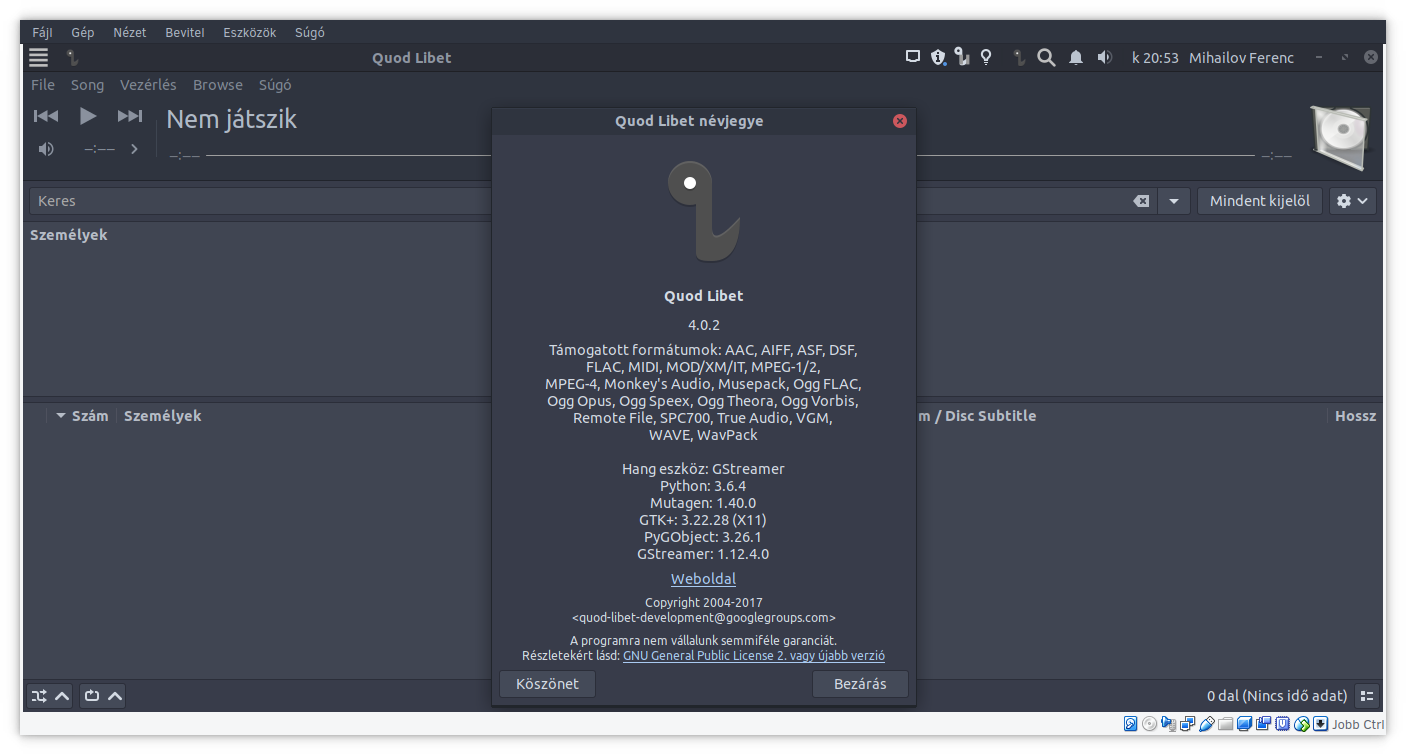The image size is (1406, 755).
Task: Click the Mindent kijelöl button
Action: coord(1260,201)
